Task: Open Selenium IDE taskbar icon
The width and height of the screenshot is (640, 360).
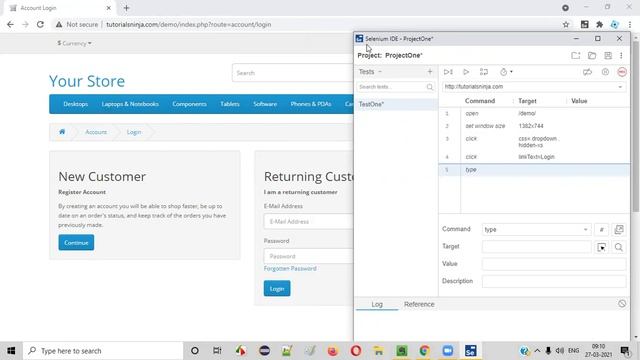Action: coord(470,351)
